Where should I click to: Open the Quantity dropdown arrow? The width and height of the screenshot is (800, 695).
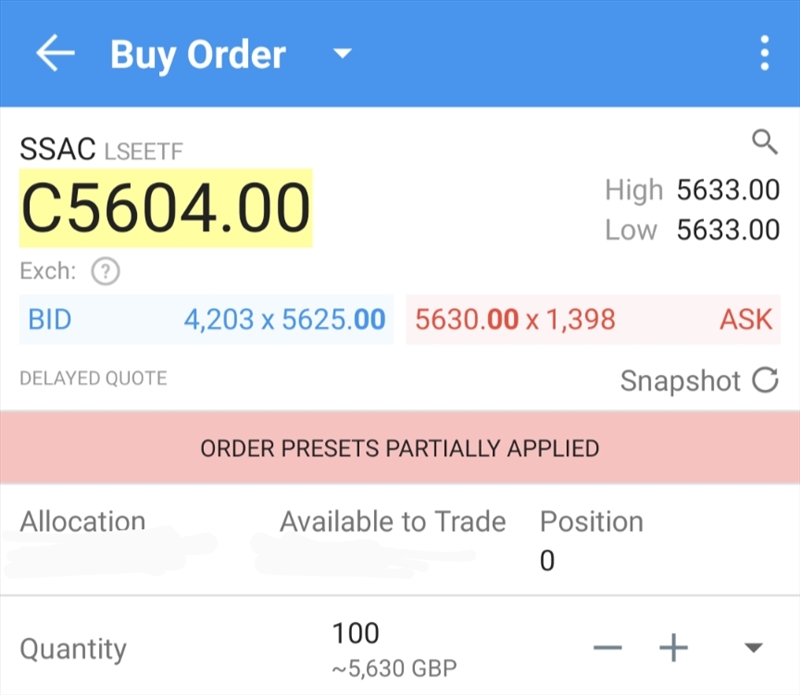[754, 648]
